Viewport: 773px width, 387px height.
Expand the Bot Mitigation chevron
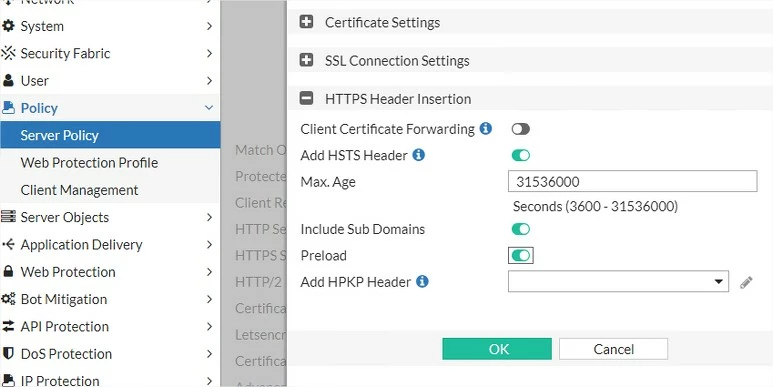click(209, 299)
